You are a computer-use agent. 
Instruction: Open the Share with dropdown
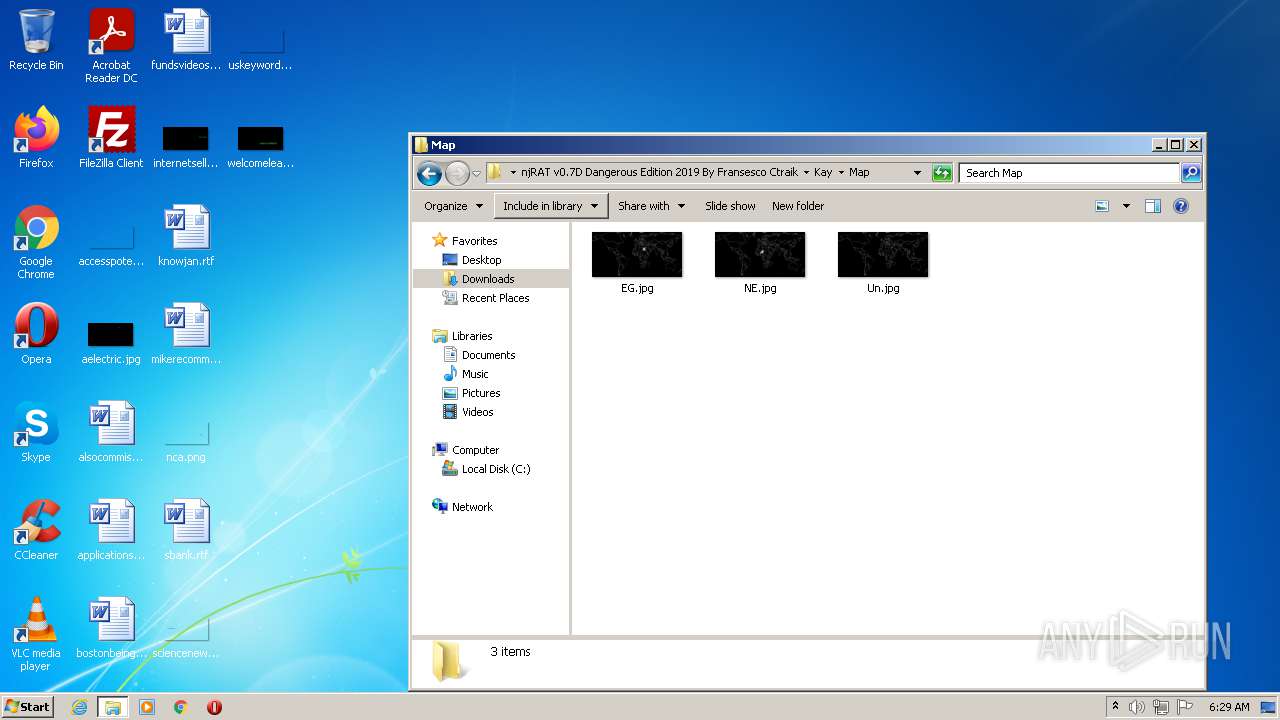click(x=651, y=206)
